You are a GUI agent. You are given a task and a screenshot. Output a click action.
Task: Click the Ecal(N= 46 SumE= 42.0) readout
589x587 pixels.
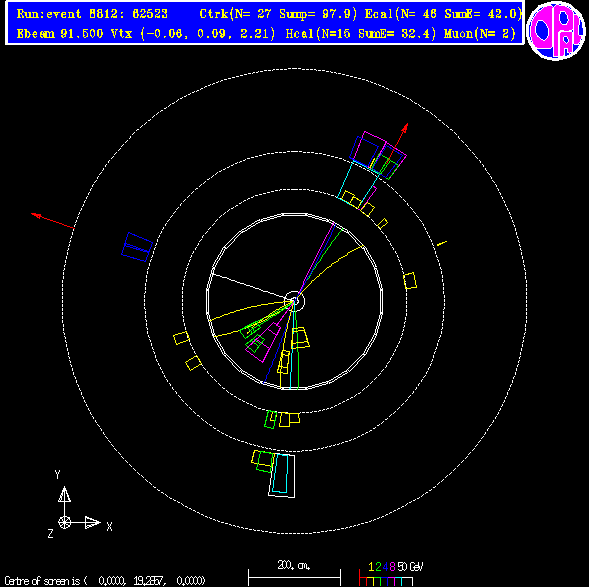(x=443, y=14)
